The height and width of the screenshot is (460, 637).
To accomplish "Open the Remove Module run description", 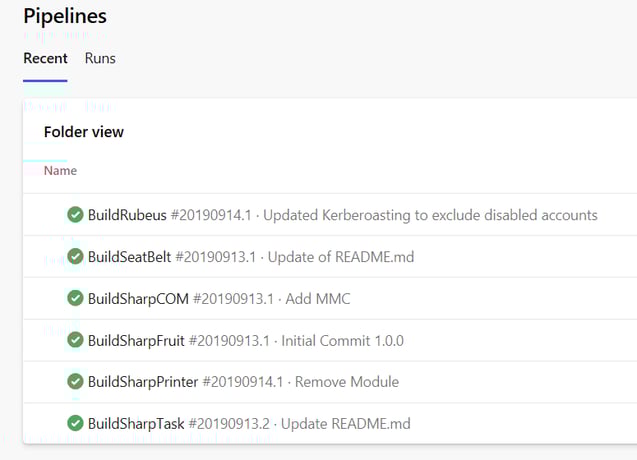I will click(346, 381).
